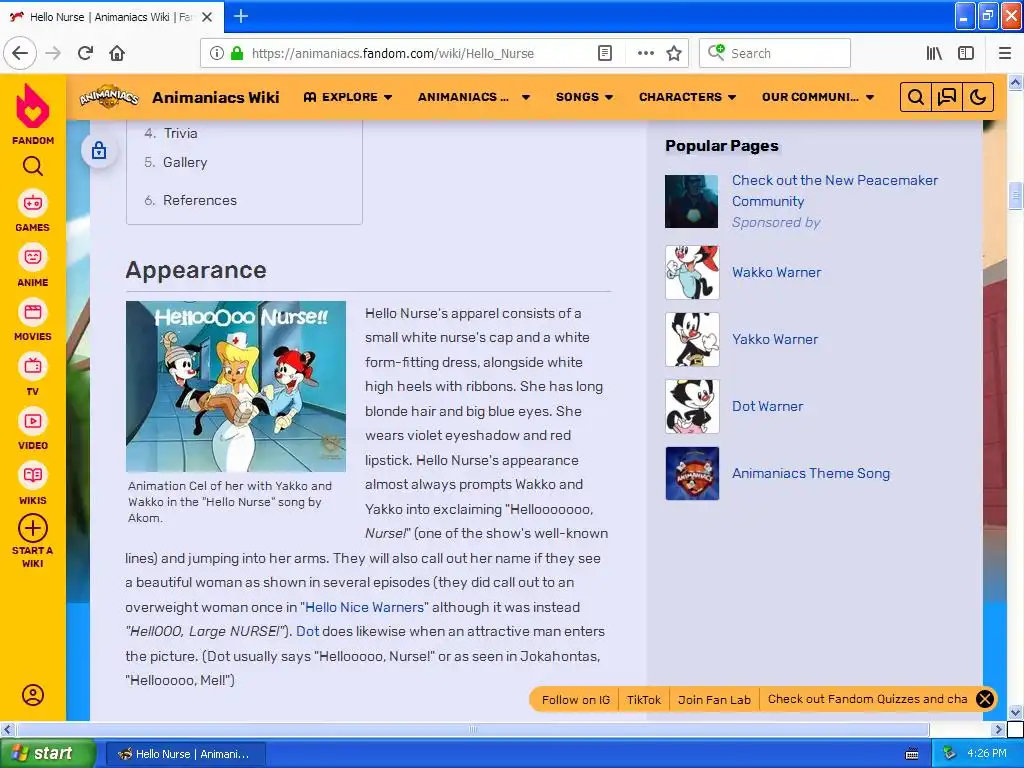This screenshot has height=768, width=1024.
Task: Bookmark this page with star icon
Action: click(674, 53)
